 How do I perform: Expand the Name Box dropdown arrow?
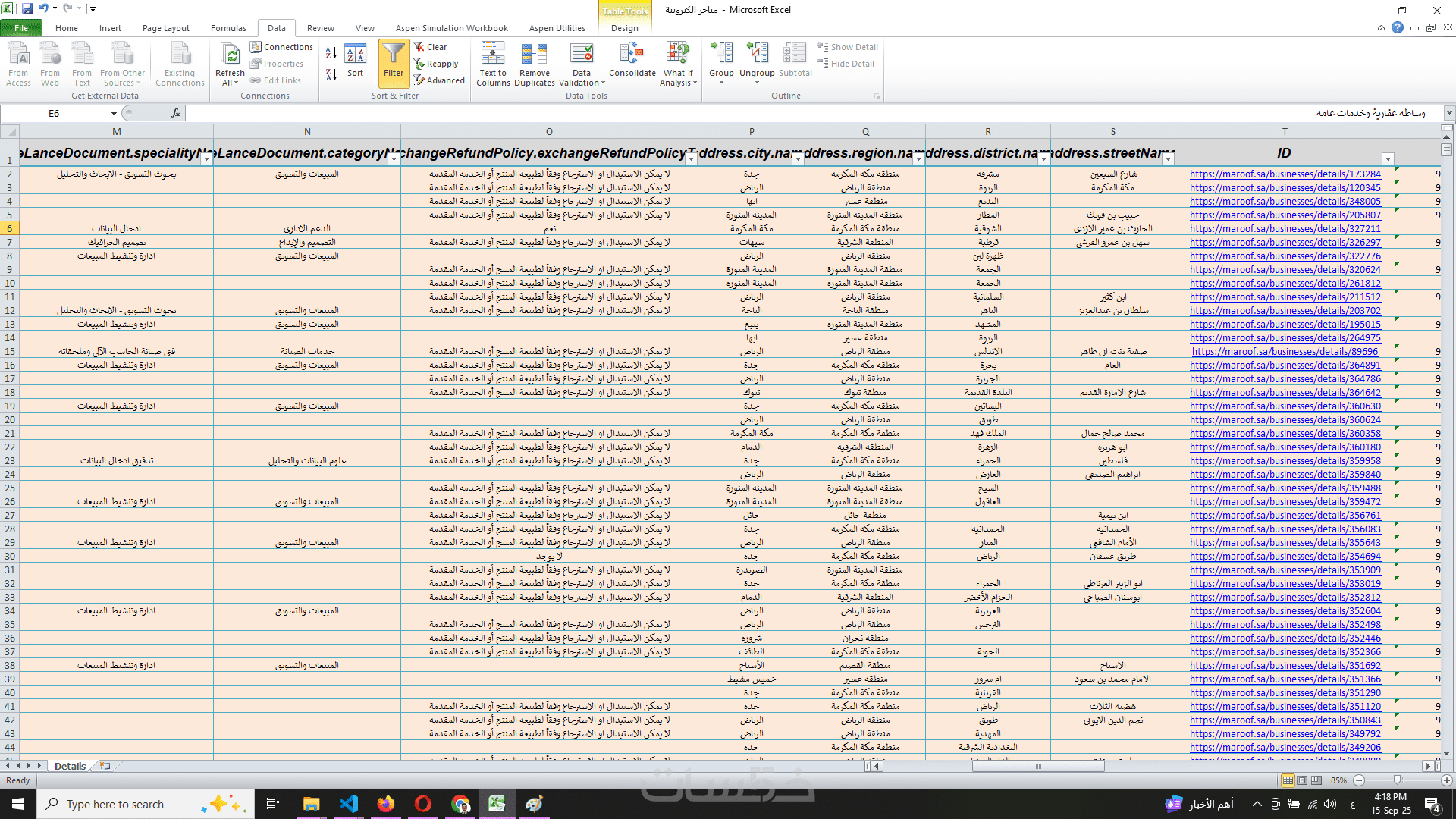(x=114, y=113)
